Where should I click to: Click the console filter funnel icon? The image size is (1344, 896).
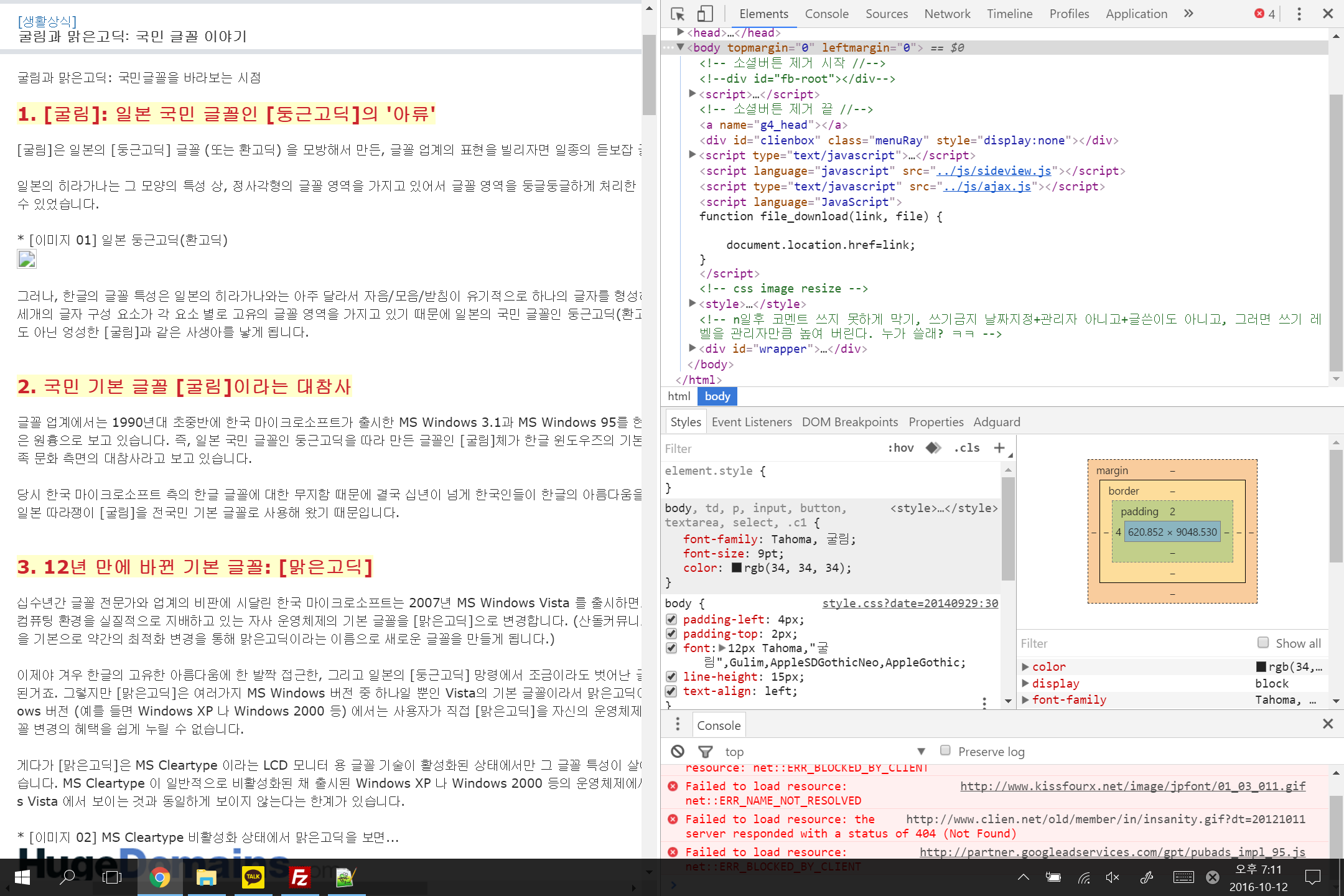pyautogui.click(x=705, y=752)
